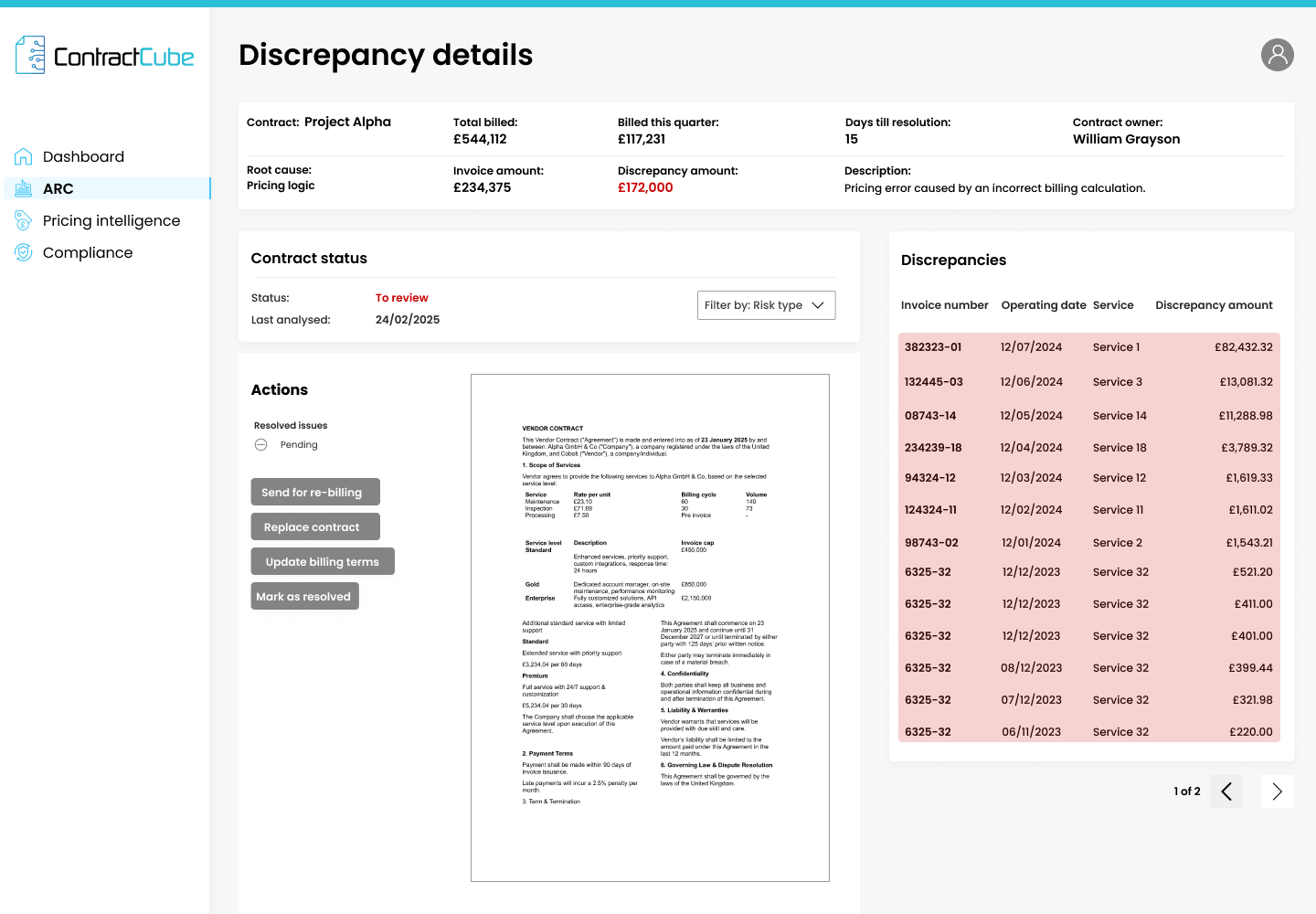Open the user profile avatar icon

tap(1278, 55)
